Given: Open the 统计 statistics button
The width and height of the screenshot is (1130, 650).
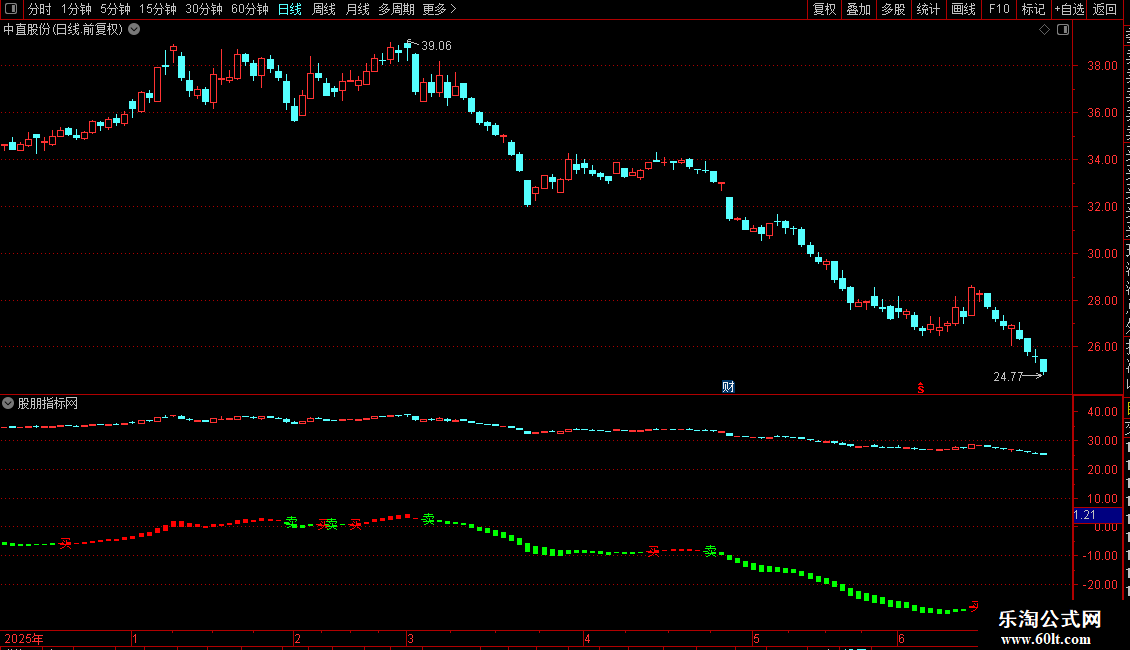Looking at the screenshot, I should tap(927, 9).
